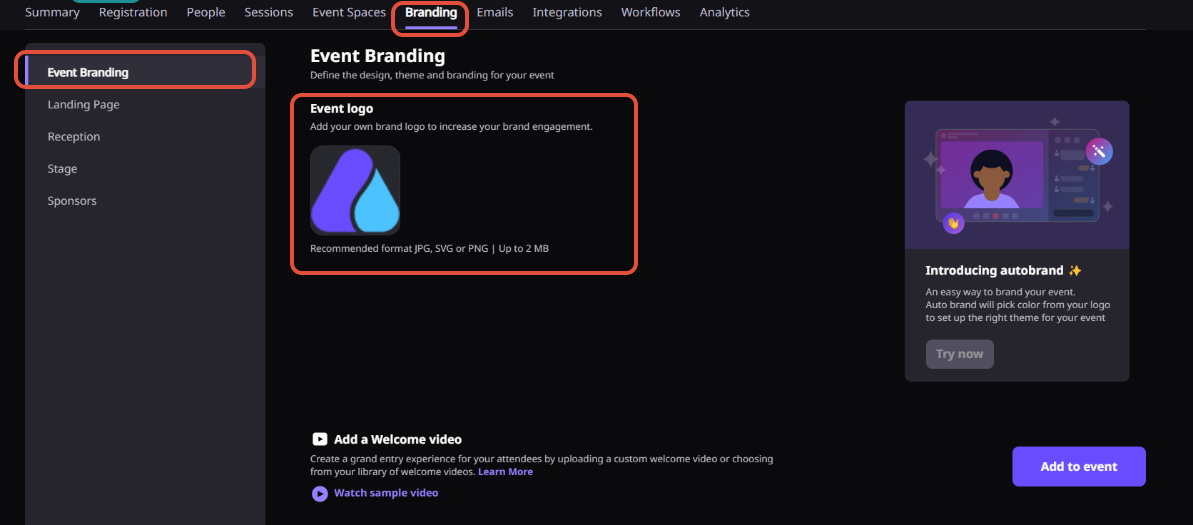Viewport: 1193px width, 525px height.
Task: Go to the People tab
Action: (206, 12)
